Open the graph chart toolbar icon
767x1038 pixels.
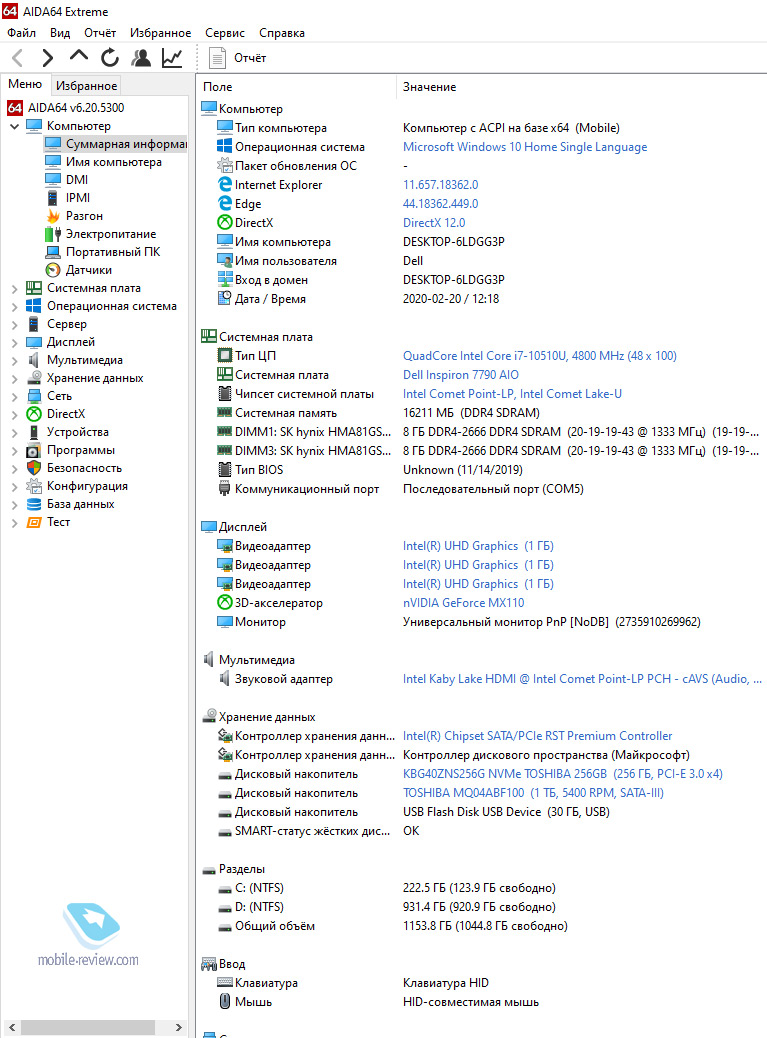(x=172, y=58)
